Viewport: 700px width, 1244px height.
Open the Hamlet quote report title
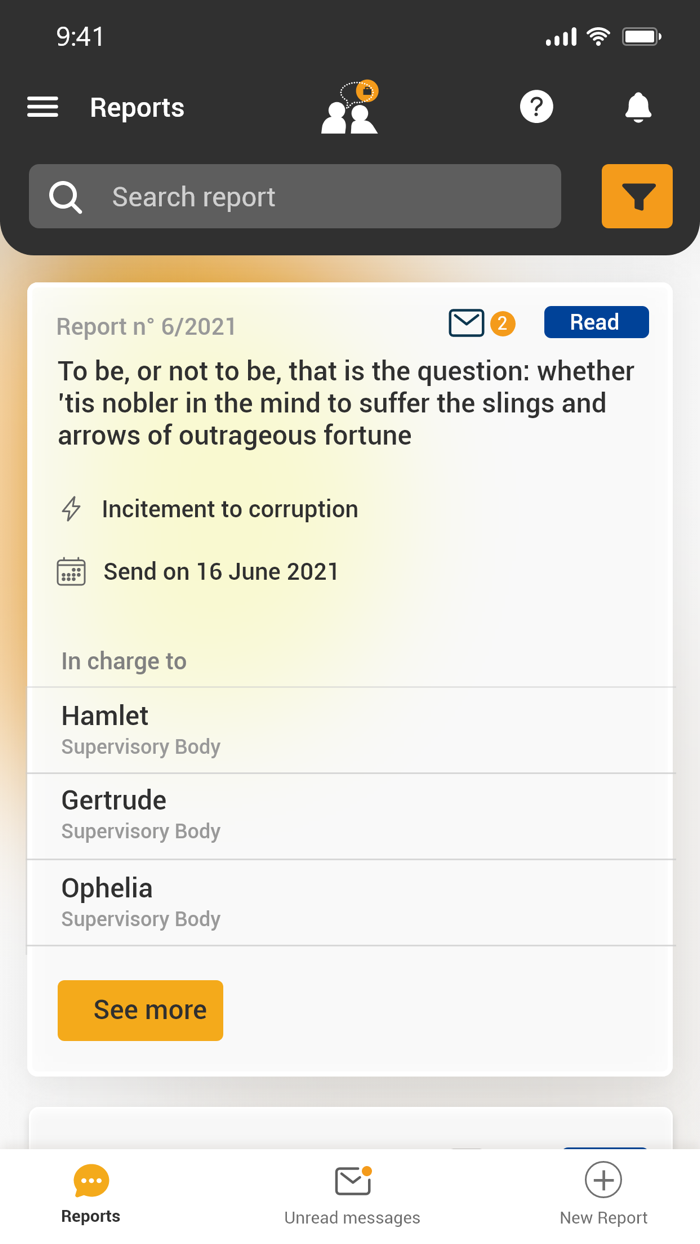tap(346, 403)
